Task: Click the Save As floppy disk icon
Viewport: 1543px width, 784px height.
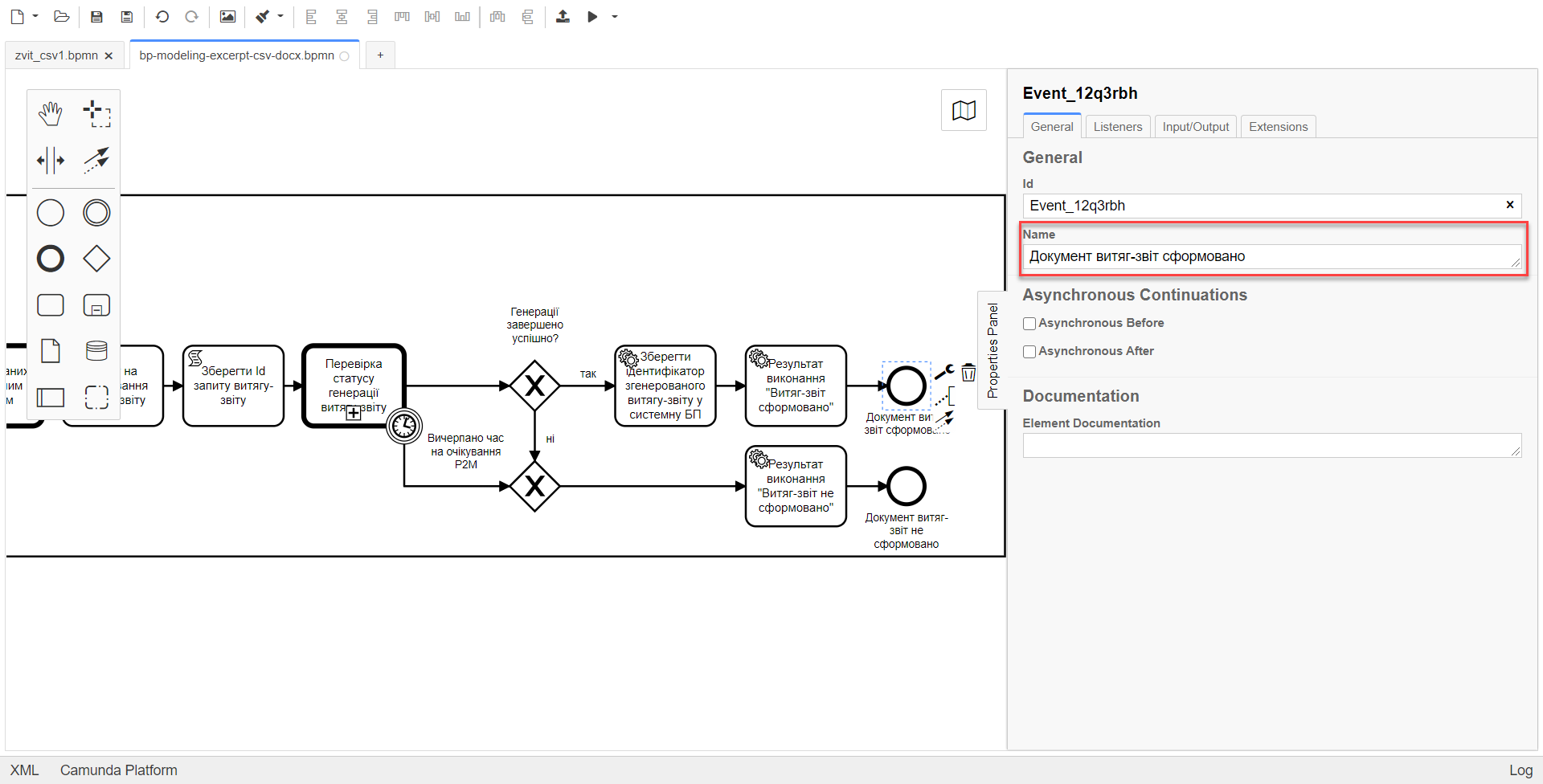Action: (126, 16)
